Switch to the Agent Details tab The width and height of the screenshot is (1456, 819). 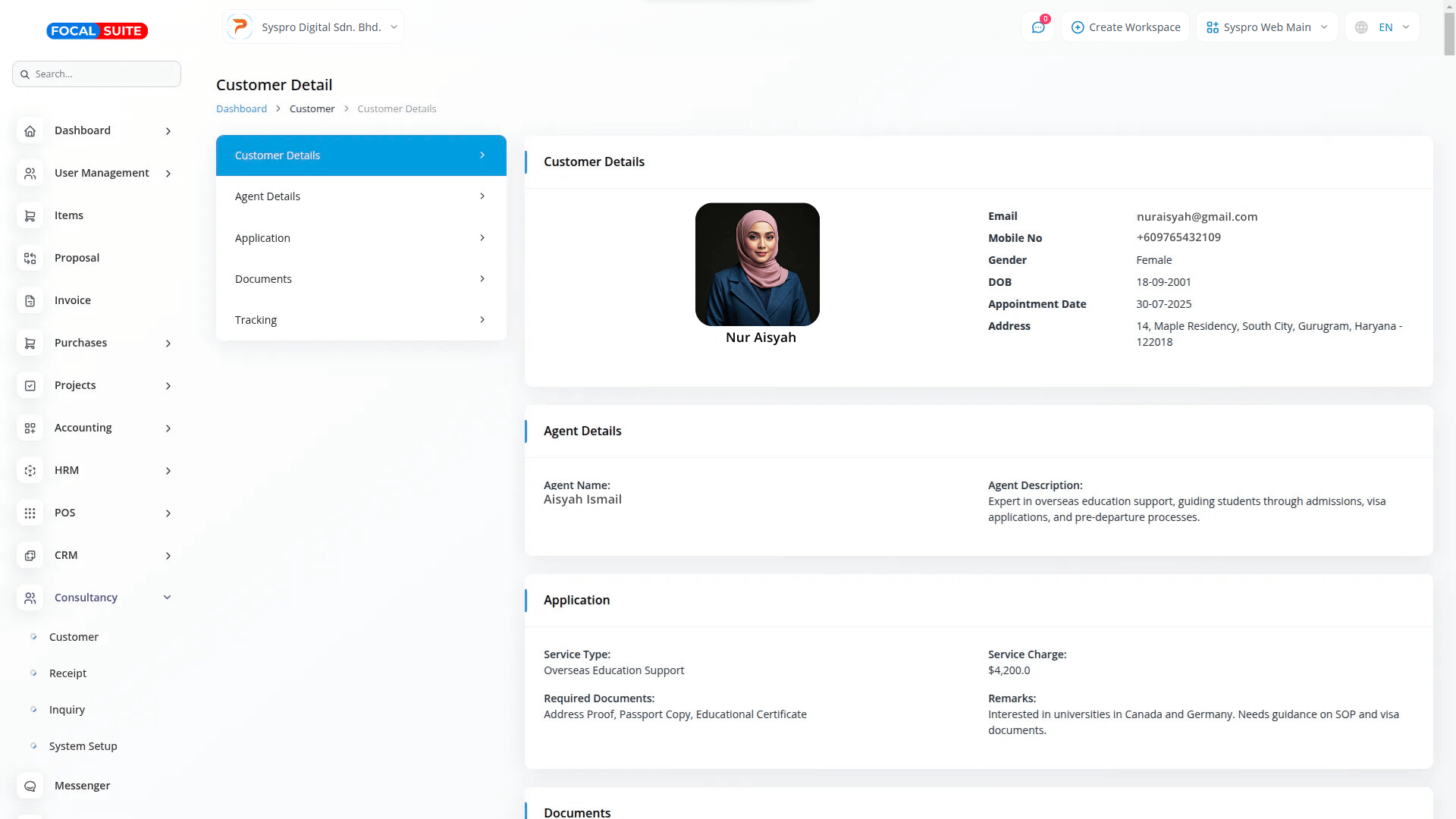click(x=361, y=196)
